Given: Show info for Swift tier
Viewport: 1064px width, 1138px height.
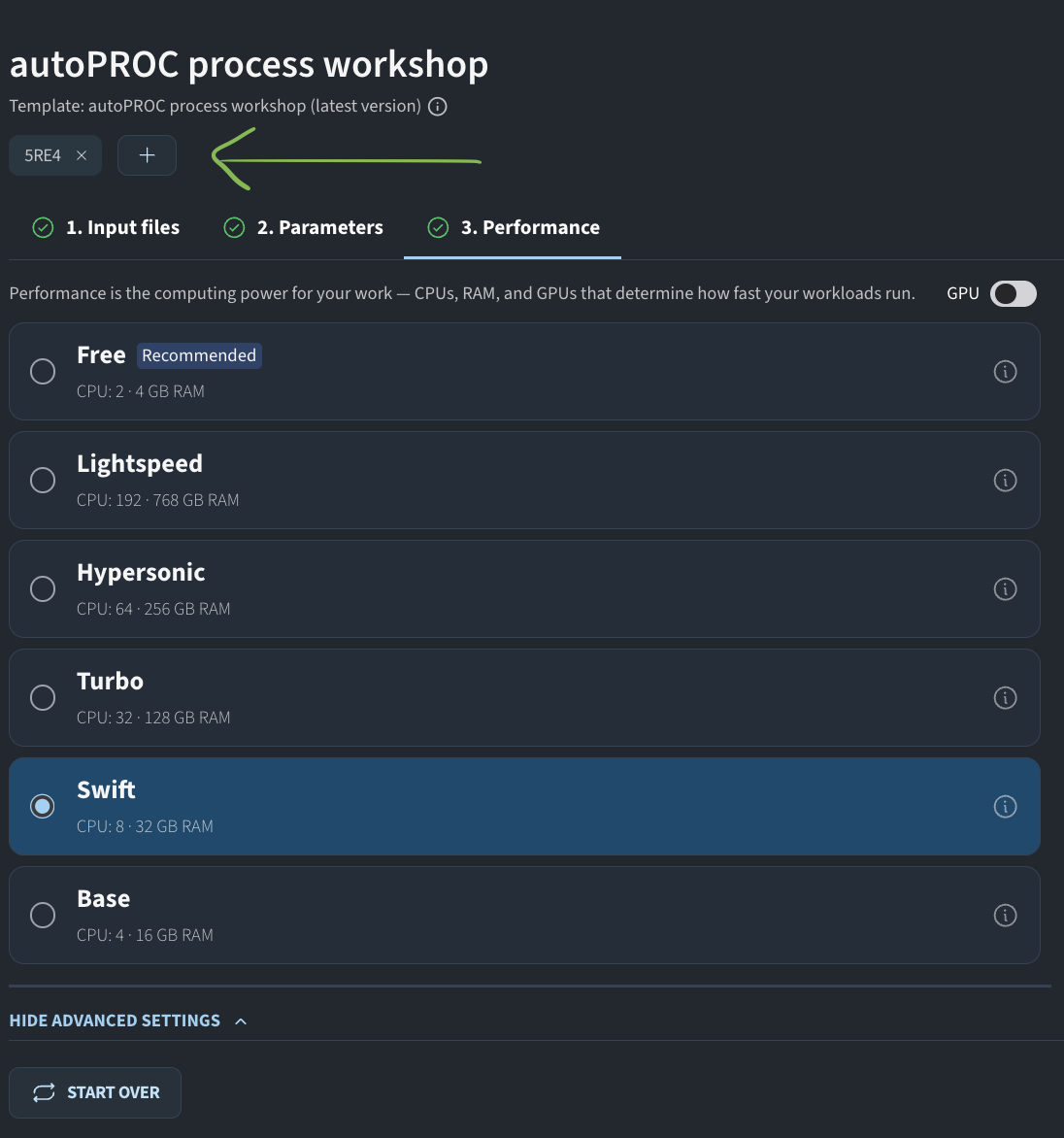Looking at the screenshot, I should click(1005, 806).
